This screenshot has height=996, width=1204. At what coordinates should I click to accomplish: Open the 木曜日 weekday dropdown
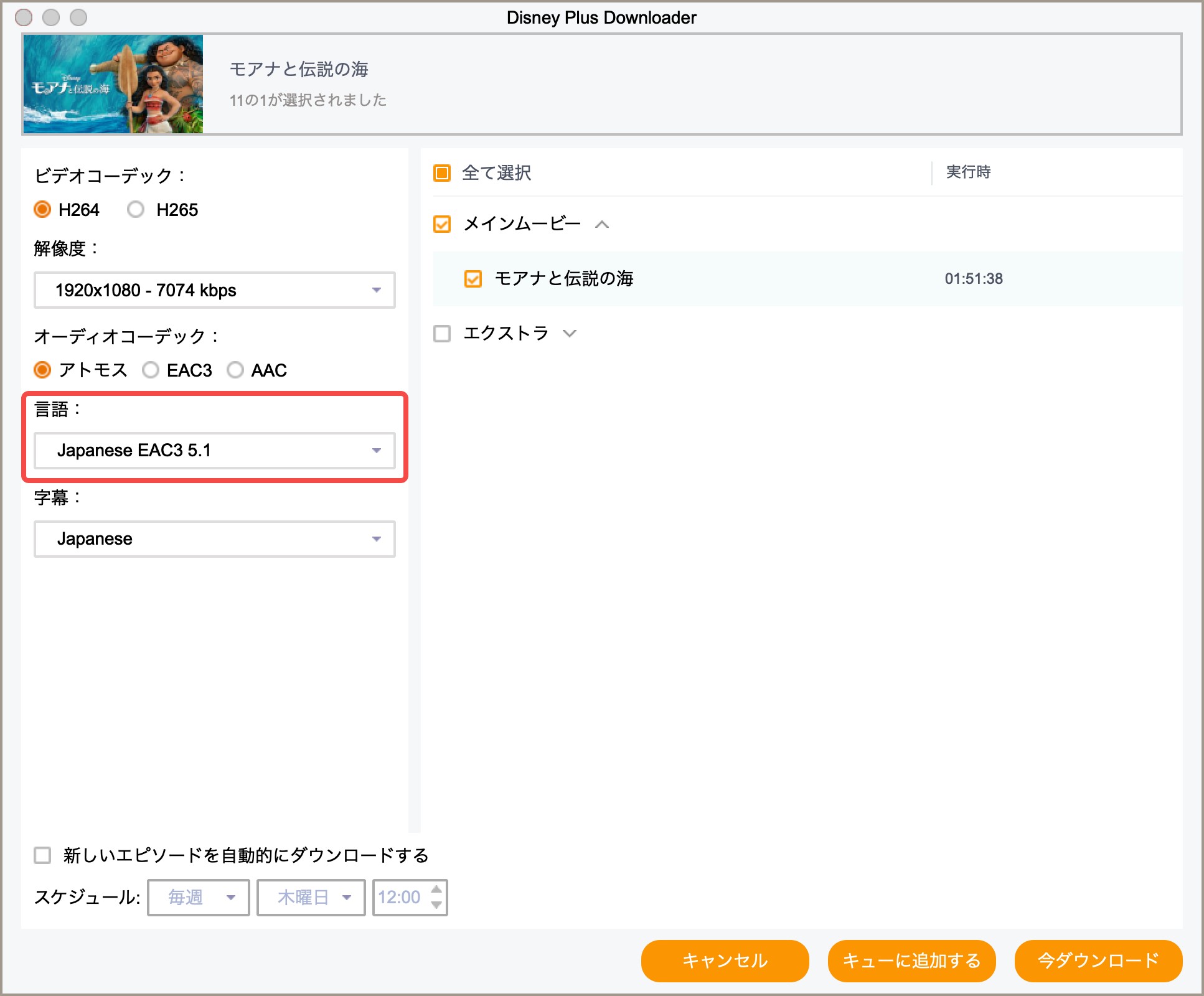click(311, 898)
